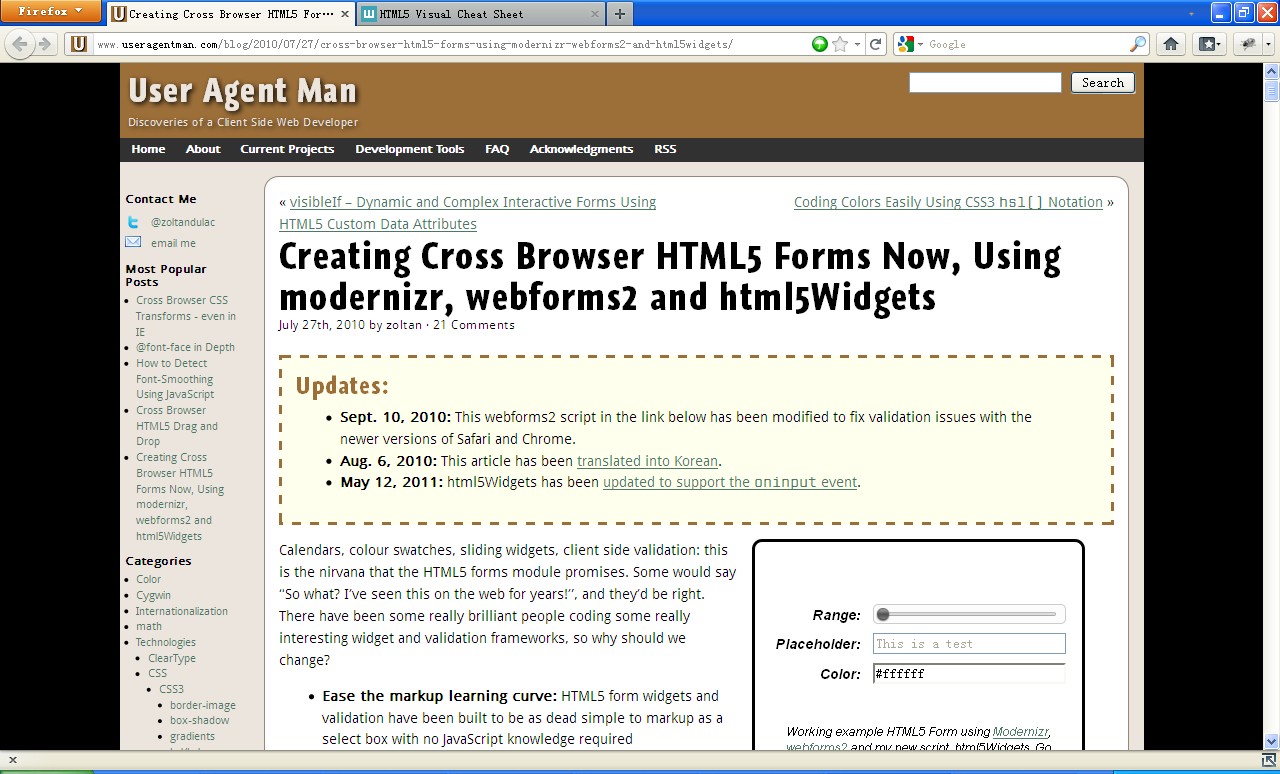Switch to HTML5 Visual Cheat Sheet tab
Viewport: 1280px width, 774px height.
(482, 14)
